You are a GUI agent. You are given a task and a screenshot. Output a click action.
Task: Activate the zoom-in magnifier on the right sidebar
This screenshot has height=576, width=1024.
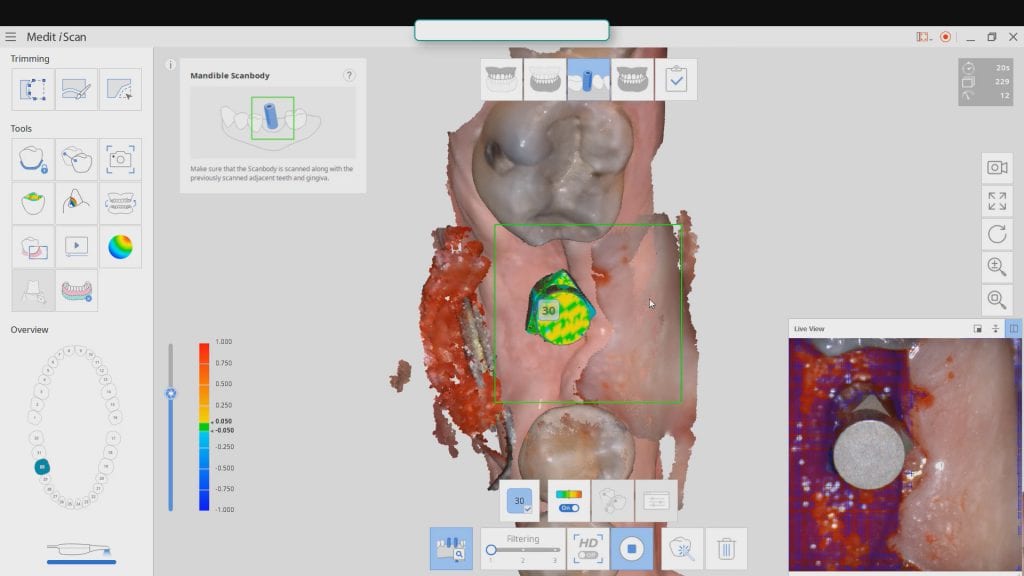tap(996, 267)
